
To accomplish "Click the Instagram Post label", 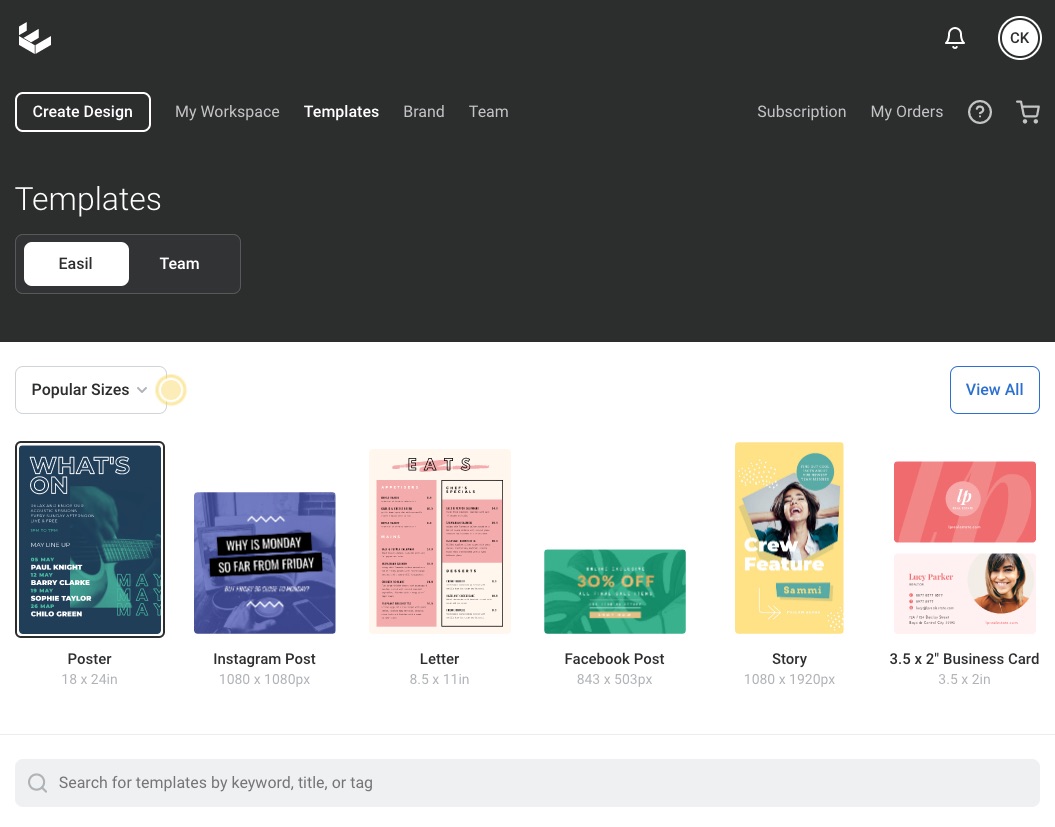I will pyautogui.click(x=264, y=659).
